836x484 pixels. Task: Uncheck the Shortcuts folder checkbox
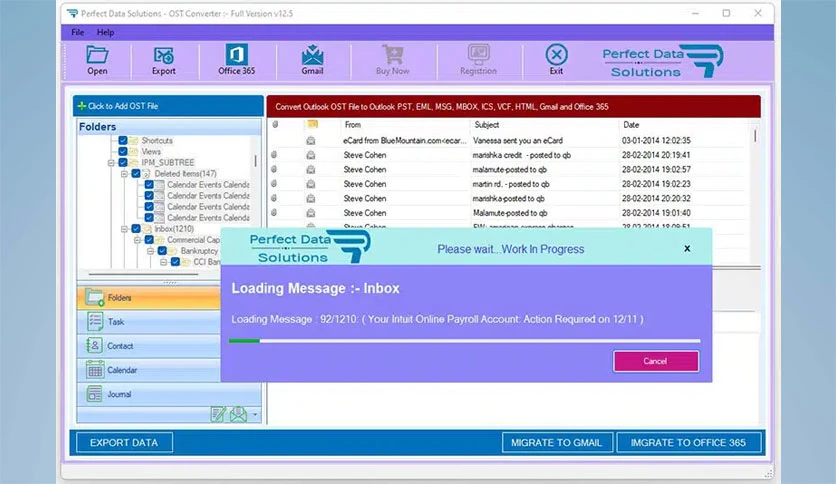[x=123, y=140]
